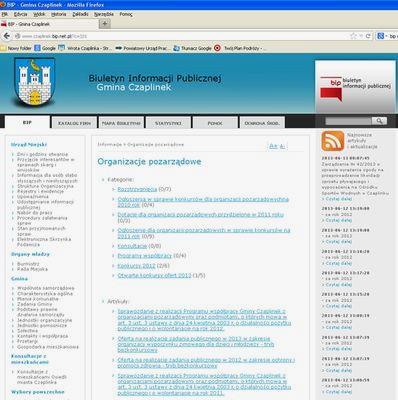Bookmark this page with the star icon

point(353,36)
